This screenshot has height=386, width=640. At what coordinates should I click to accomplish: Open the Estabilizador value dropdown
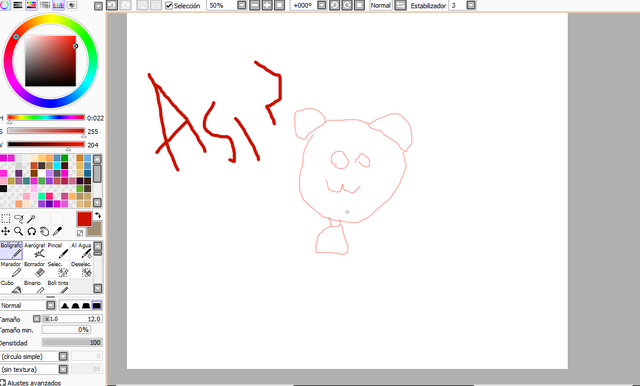pos(471,5)
